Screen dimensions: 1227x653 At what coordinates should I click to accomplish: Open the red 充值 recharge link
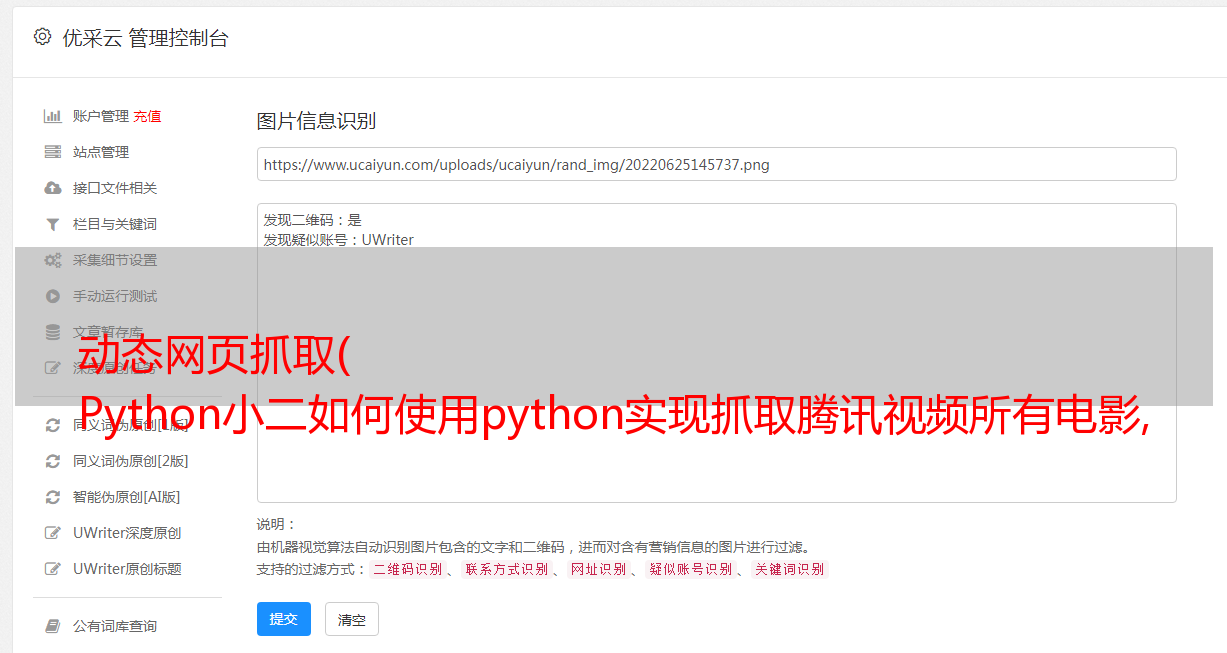coord(147,116)
